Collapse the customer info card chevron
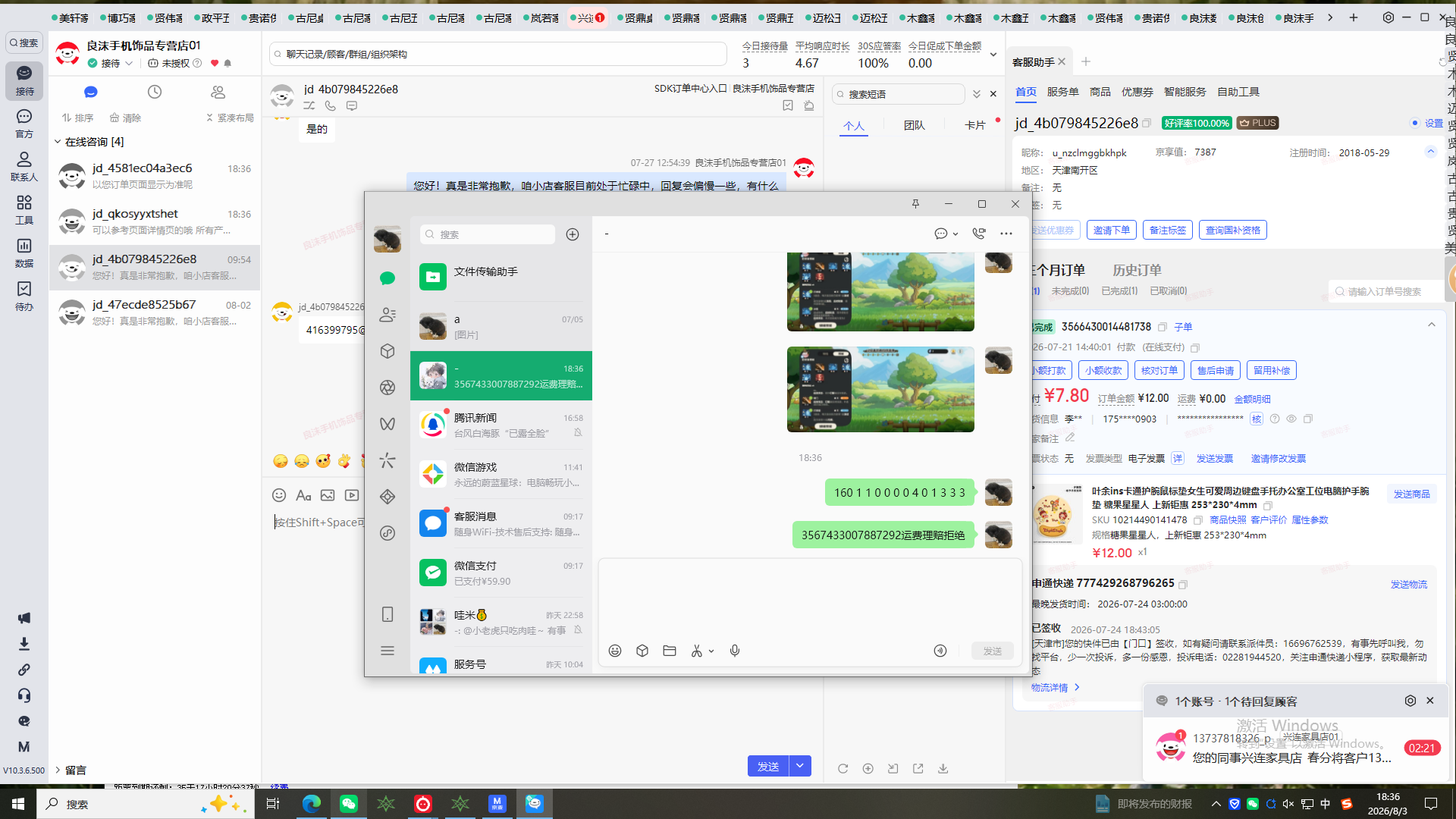Image resolution: width=1456 pixels, height=819 pixels. click(x=1431, y=152)
